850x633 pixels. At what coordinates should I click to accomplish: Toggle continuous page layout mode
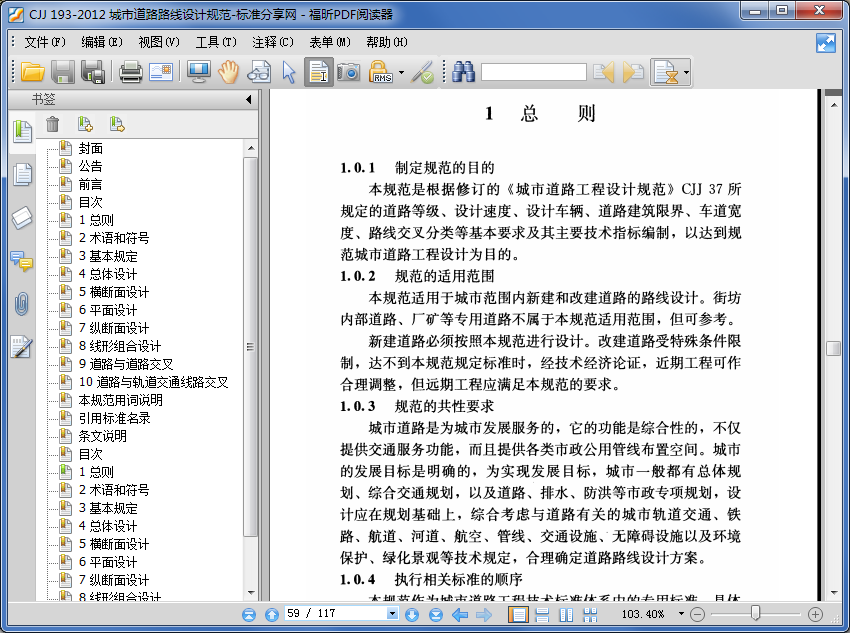(x=542, y=614)
